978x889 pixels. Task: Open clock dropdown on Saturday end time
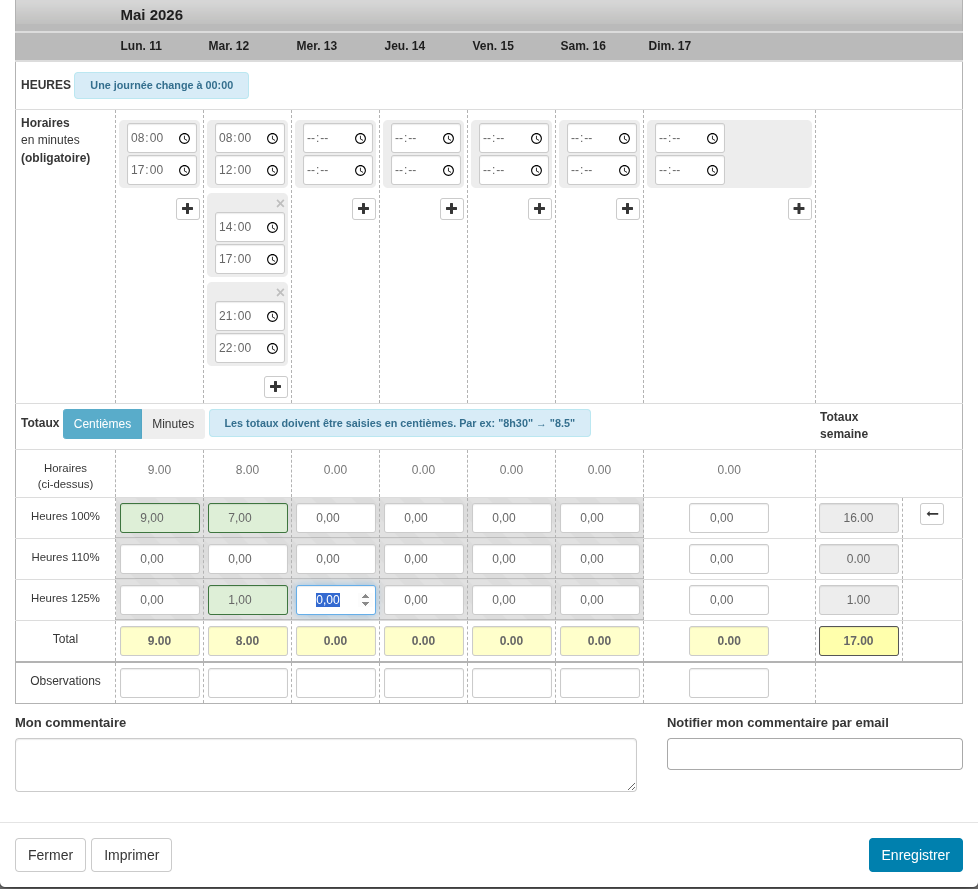[x=624, y=170]
